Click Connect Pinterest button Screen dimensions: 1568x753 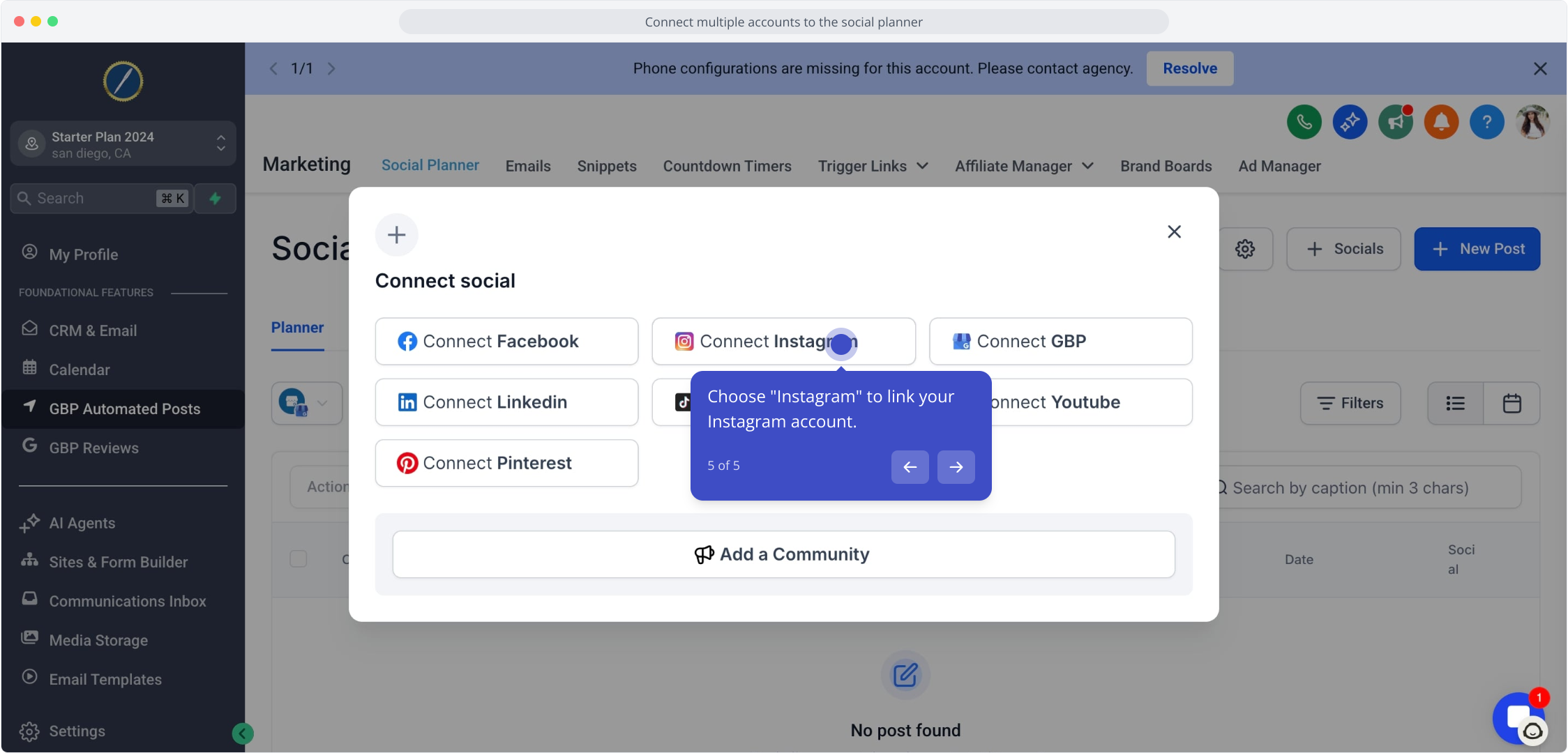tap(507, 463)
